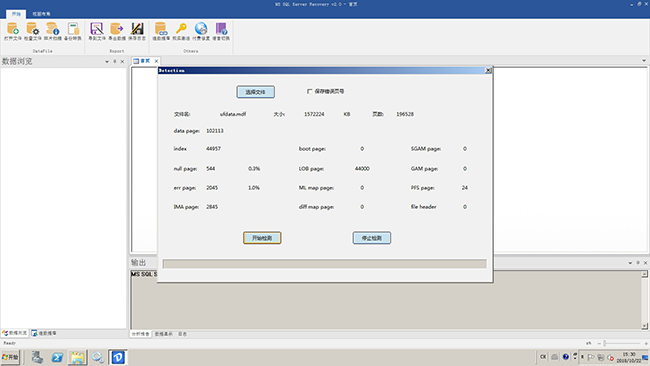
Task: Click the stop detection button
Action: (x=371, y=238)
